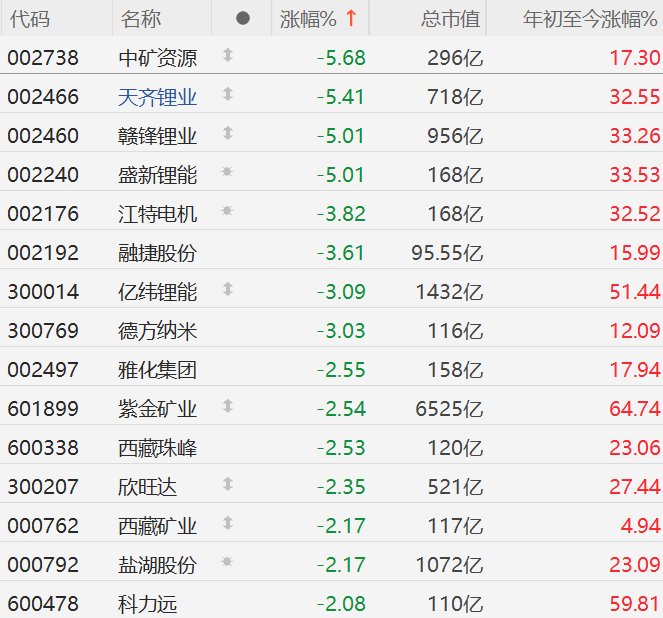This screenshot has height=618, width=663.
Task: Select stock name 紫金矿业
Action: click(x=157, y=409)
